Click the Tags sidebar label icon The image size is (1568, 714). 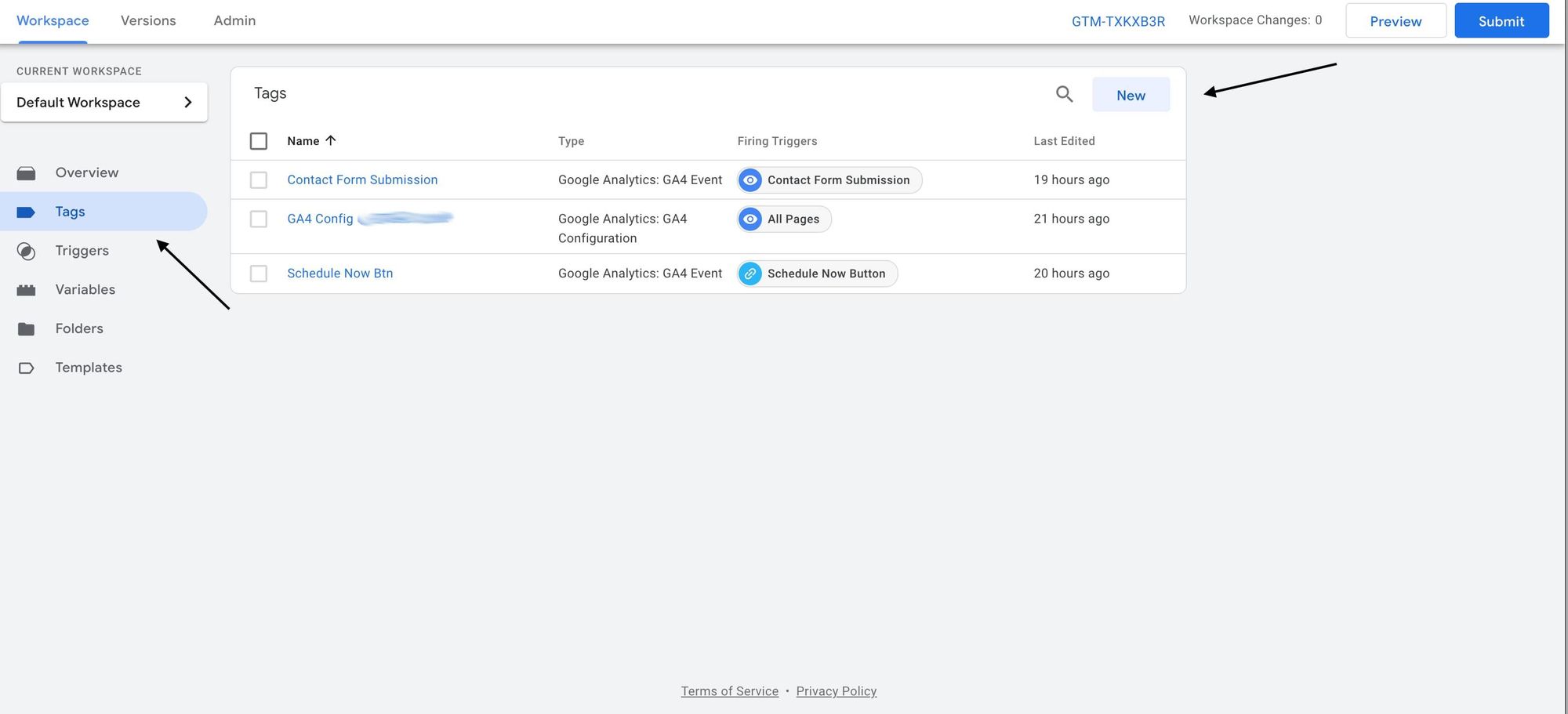click(26, 212)
